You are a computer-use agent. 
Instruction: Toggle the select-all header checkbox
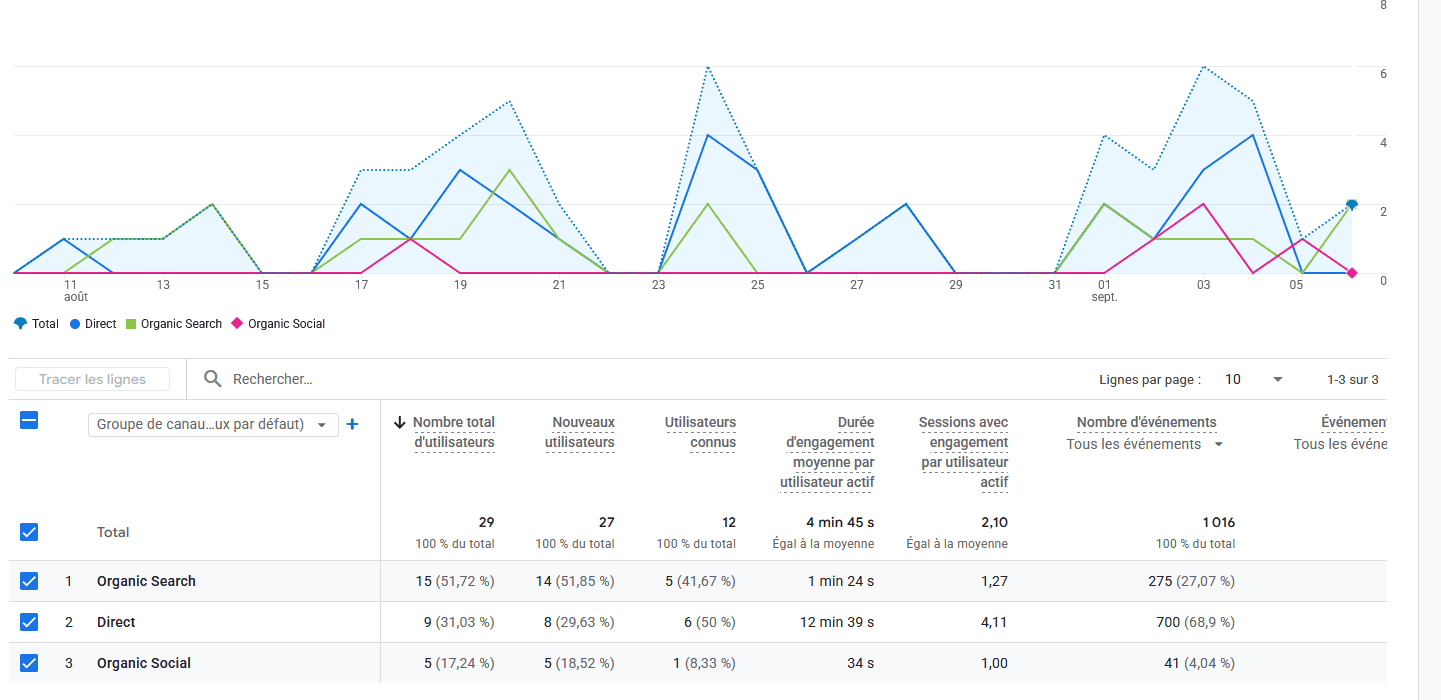click(x=29, y=421)
